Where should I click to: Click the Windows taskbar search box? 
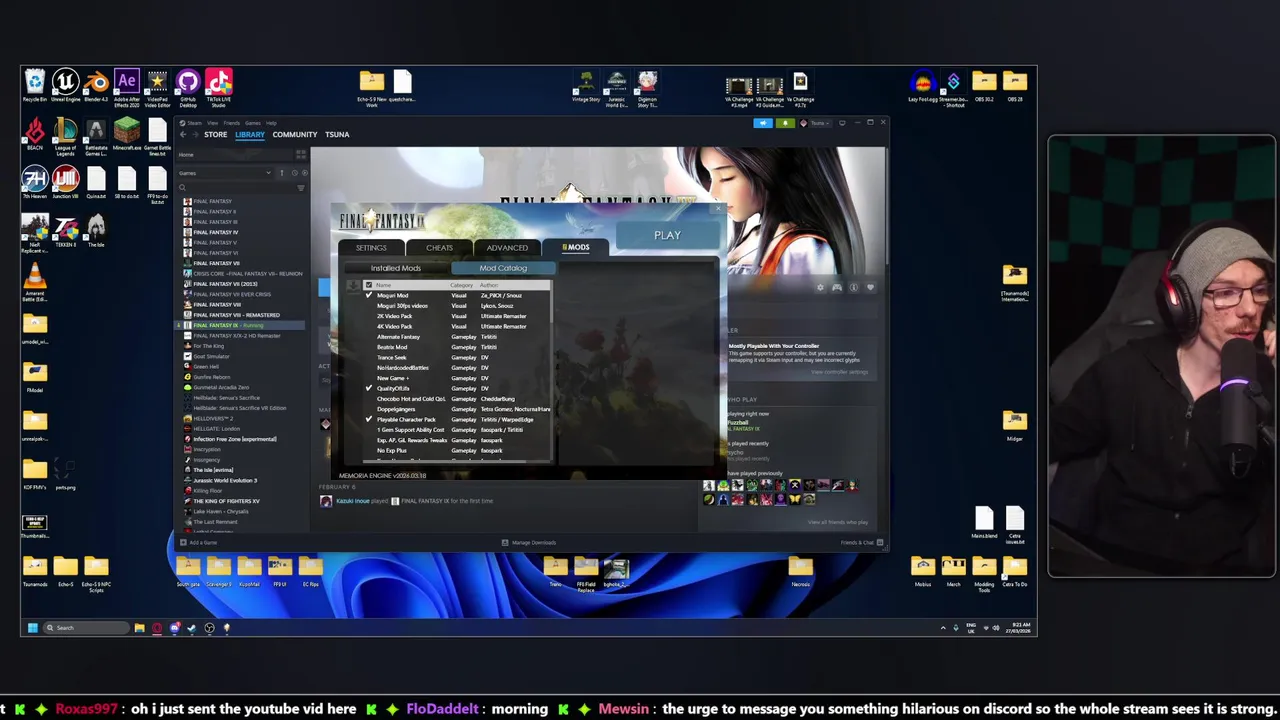[86, 628]
